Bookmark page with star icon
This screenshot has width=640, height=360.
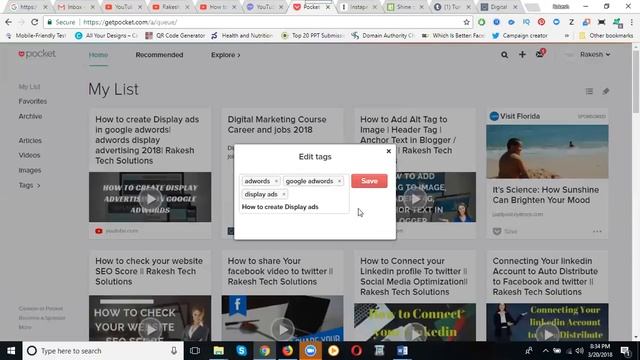click(467, 22)
